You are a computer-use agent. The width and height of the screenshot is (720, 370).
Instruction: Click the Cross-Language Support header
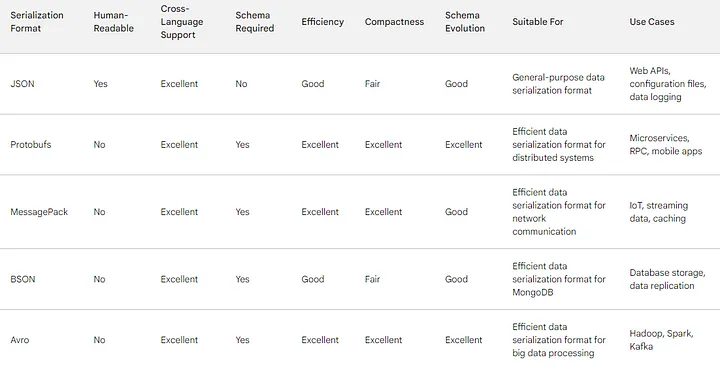pos(182,22)
